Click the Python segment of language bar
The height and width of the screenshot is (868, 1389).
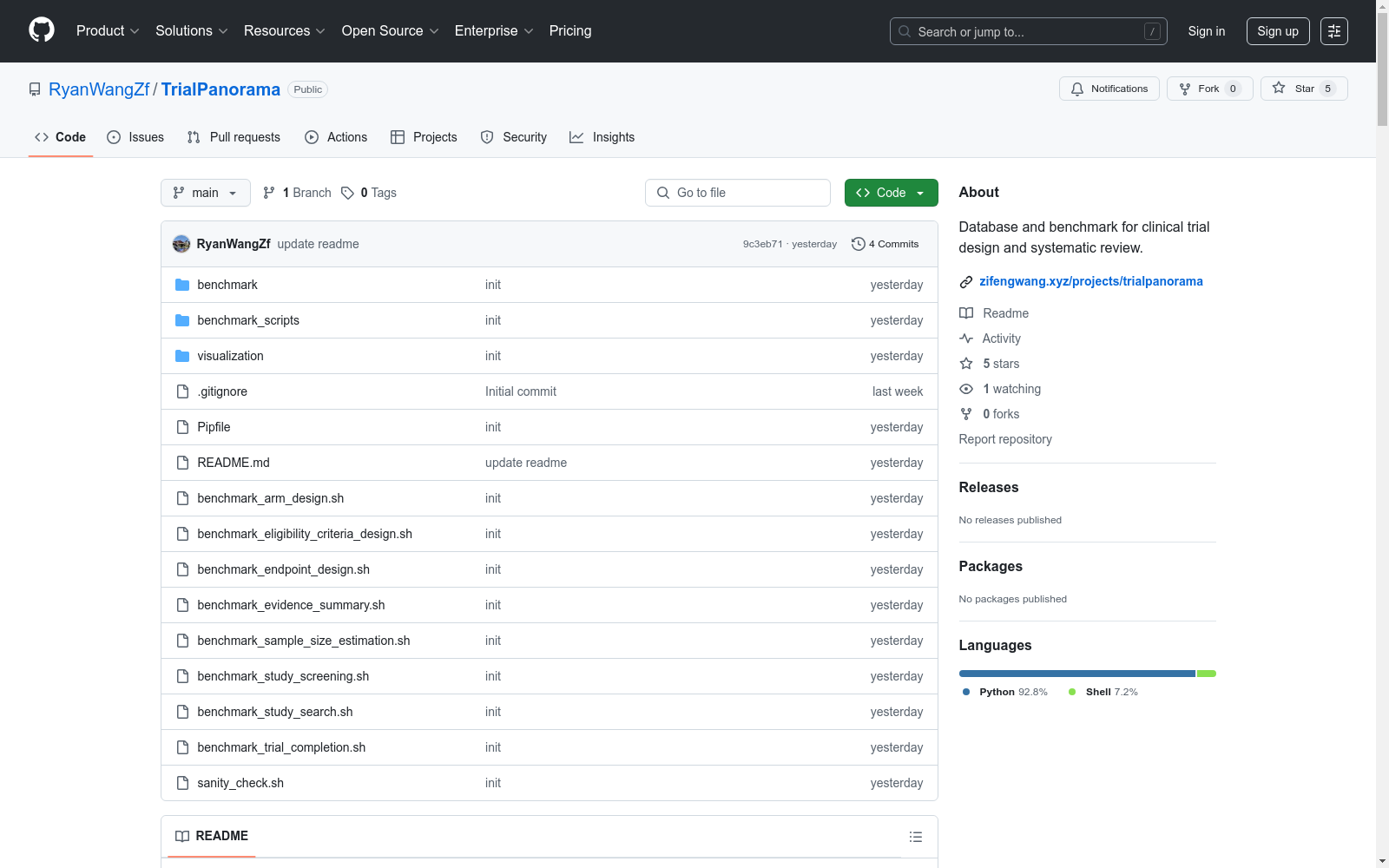(1077, 674)
